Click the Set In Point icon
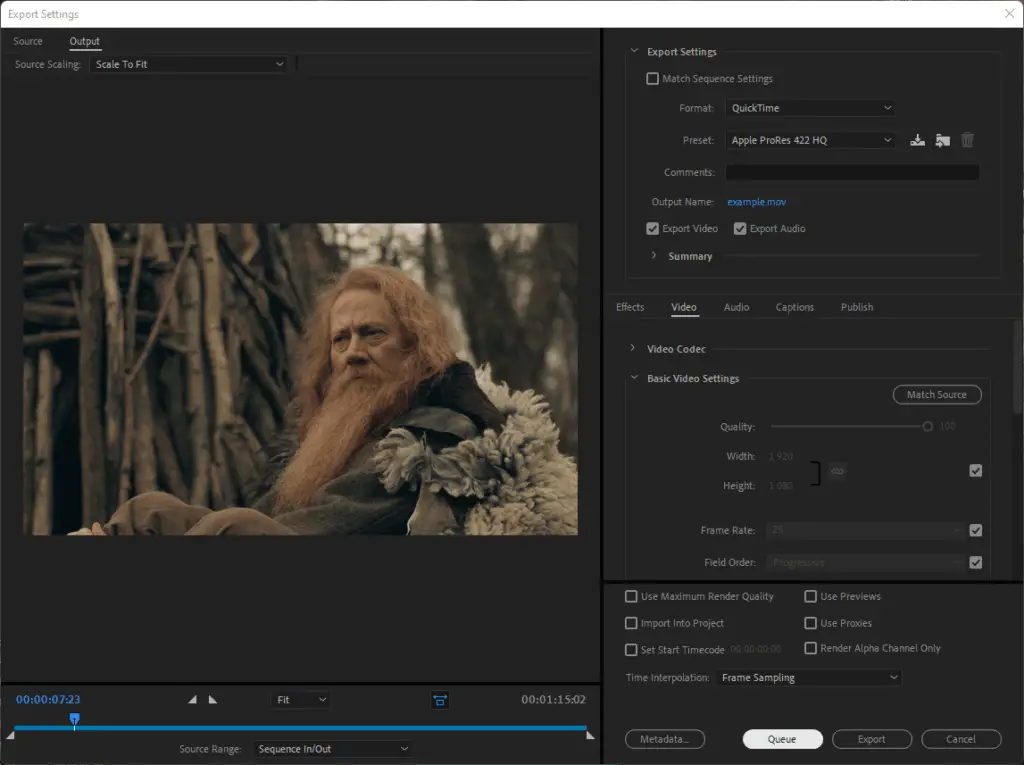Screen dimensions: 1024x765 coord(193,700)
